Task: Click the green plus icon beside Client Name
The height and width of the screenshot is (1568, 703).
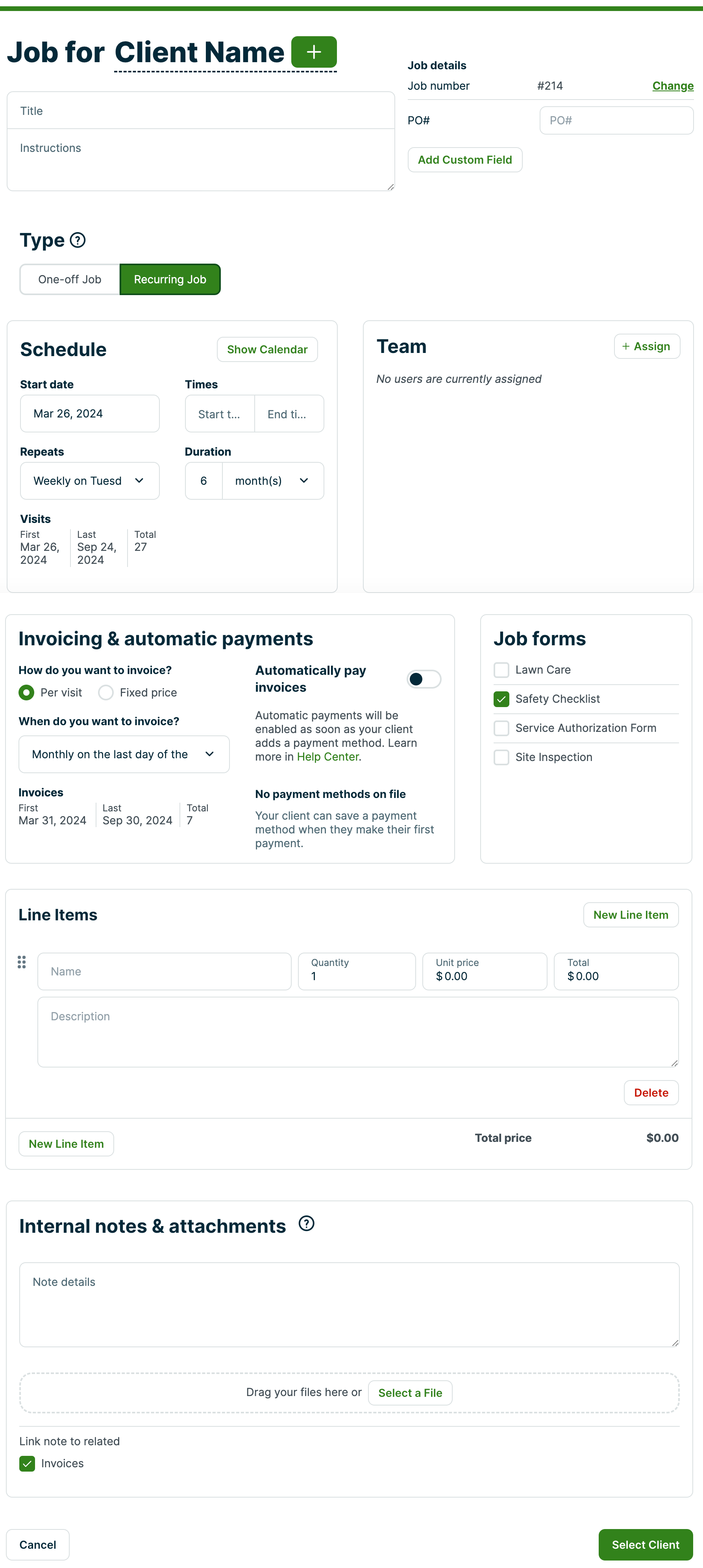Action: [313, 52]
